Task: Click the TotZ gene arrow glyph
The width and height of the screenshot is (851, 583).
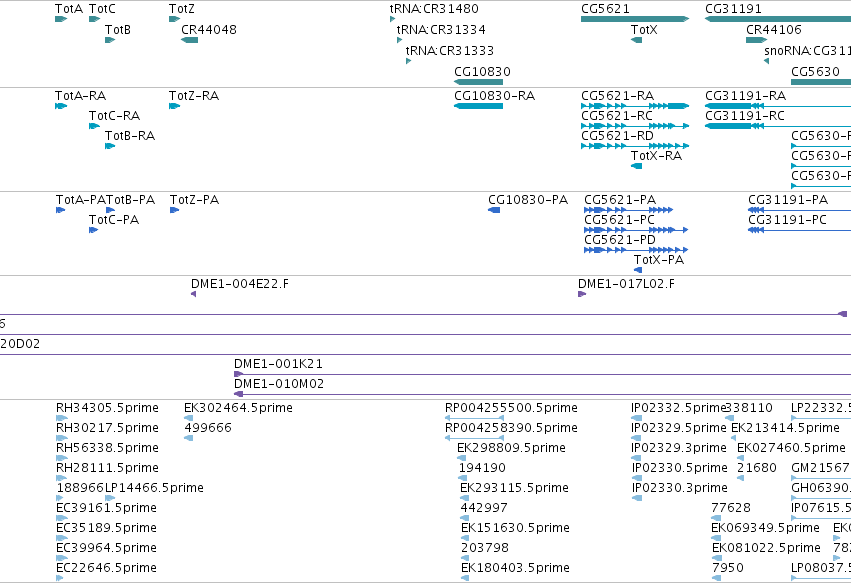Action: (x=174, y=19)
